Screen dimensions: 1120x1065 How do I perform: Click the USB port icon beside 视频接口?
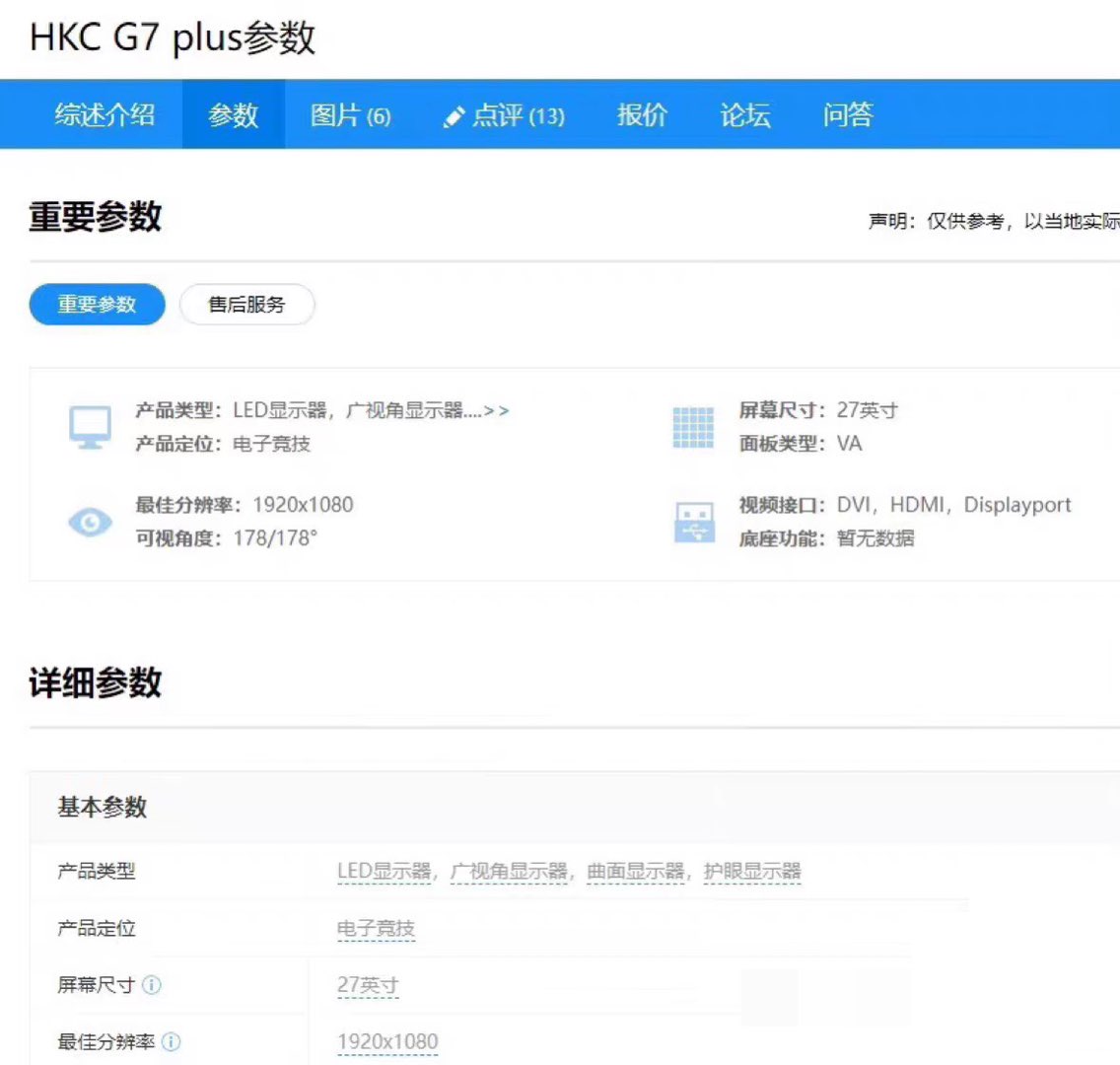tap(694, 522)
